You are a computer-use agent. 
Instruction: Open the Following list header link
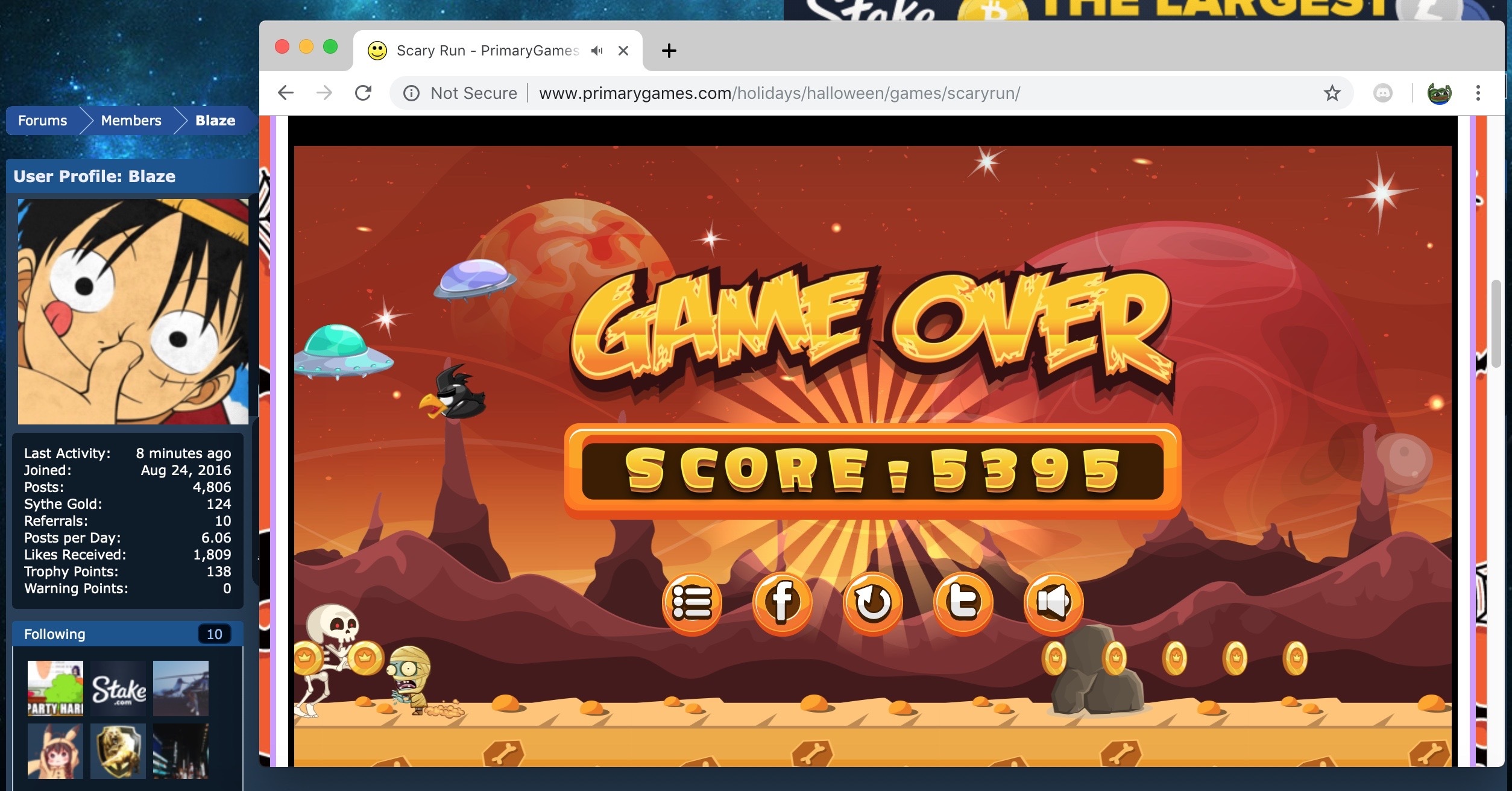tap(55, 634)
